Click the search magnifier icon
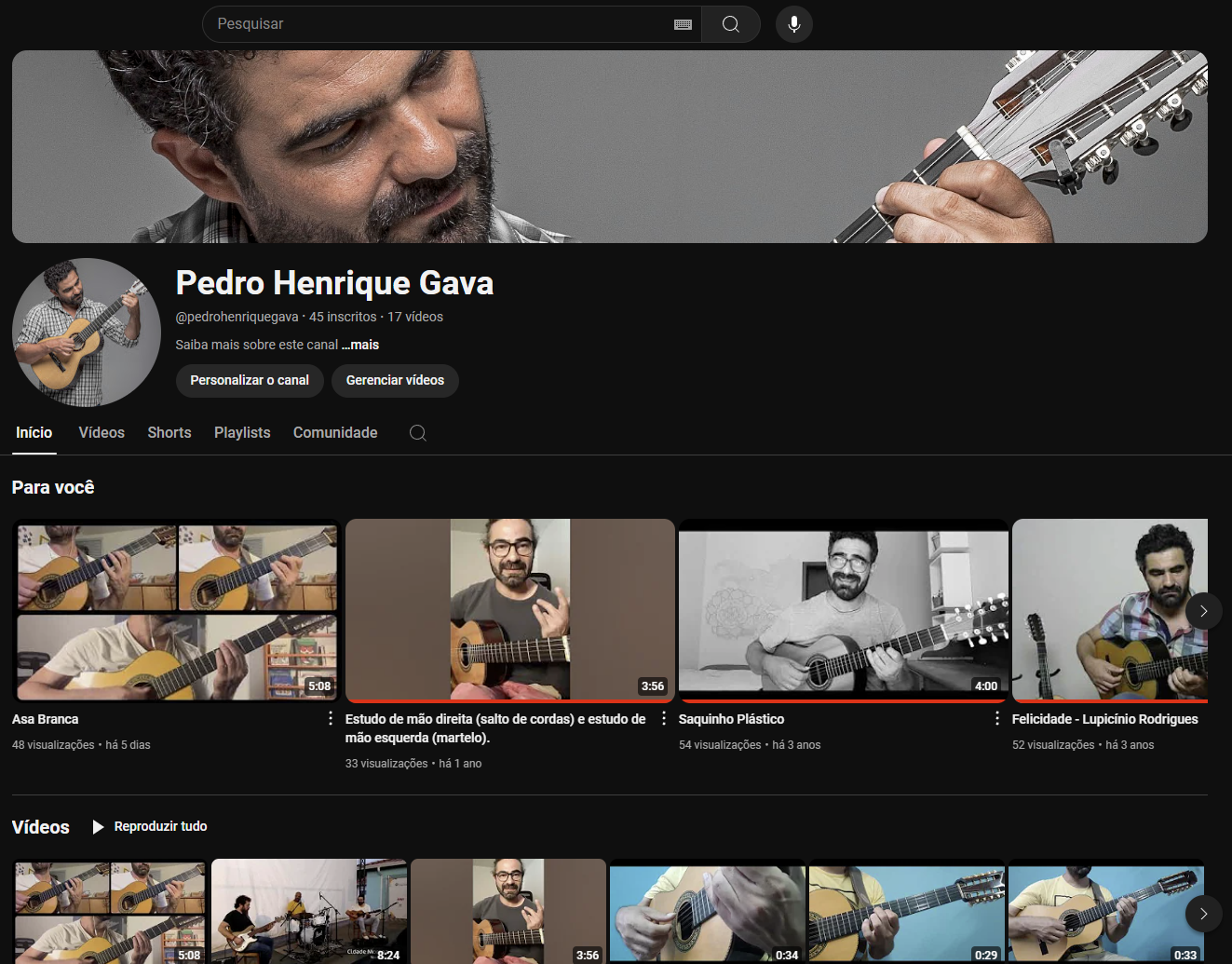The image size is (1232, 964). [x=732, y=24]
